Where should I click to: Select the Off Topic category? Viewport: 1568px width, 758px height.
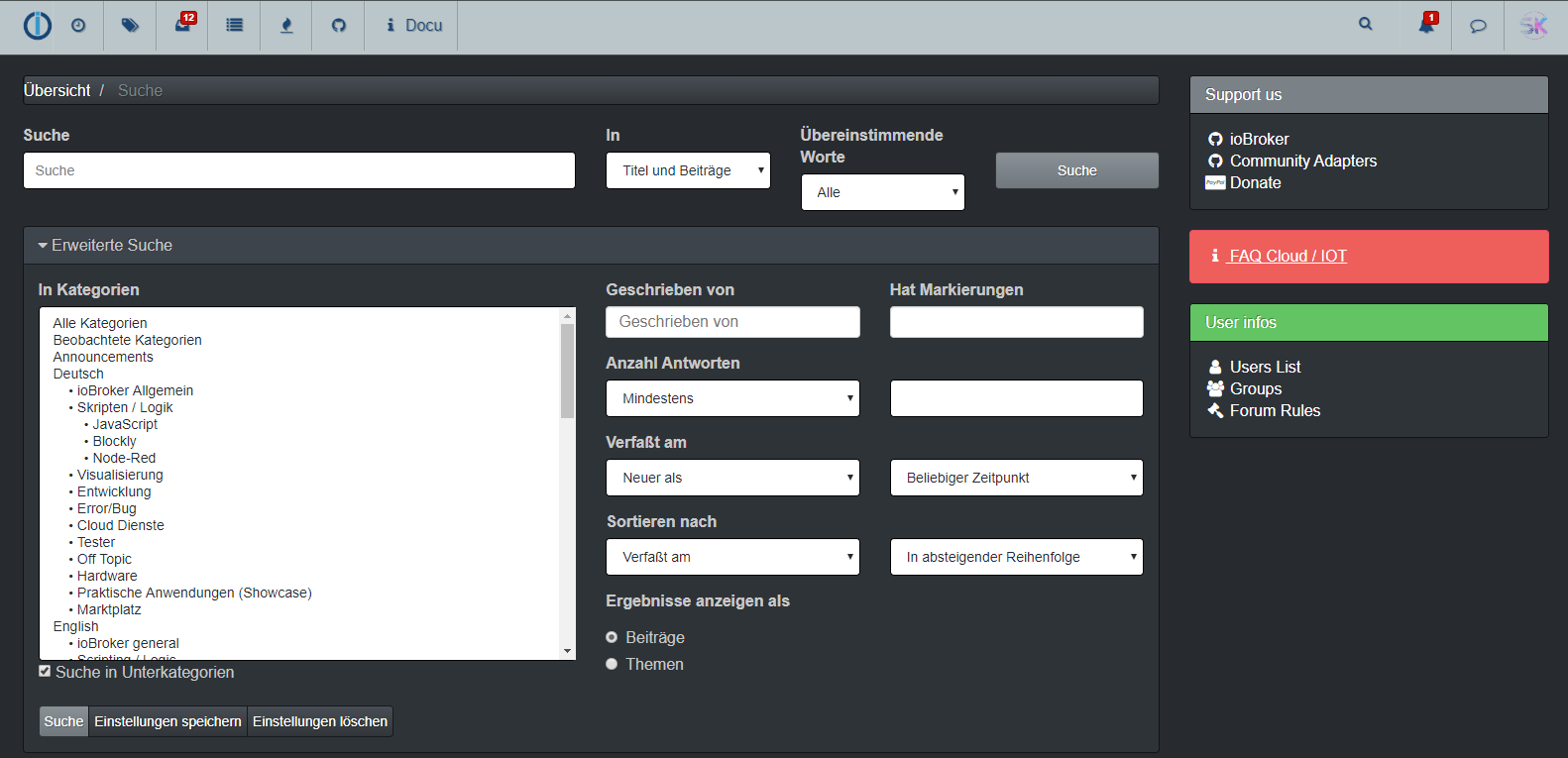click(x=104, y=559)
